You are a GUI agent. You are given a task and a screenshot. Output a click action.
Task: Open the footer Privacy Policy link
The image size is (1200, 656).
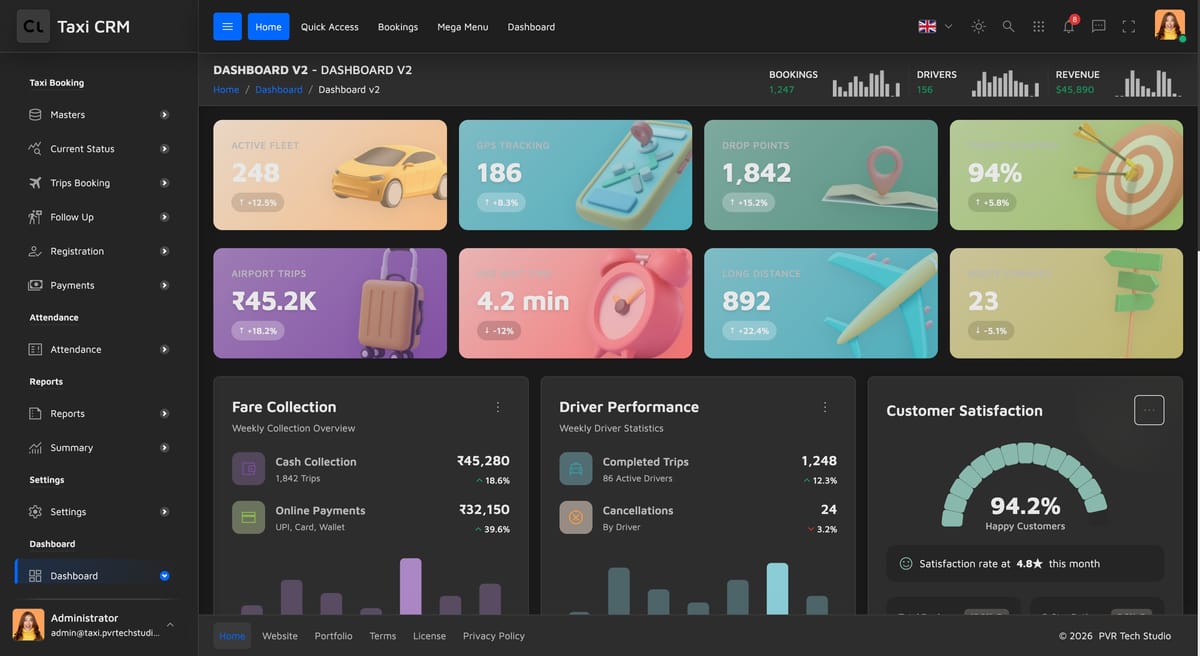pos(494,636)
